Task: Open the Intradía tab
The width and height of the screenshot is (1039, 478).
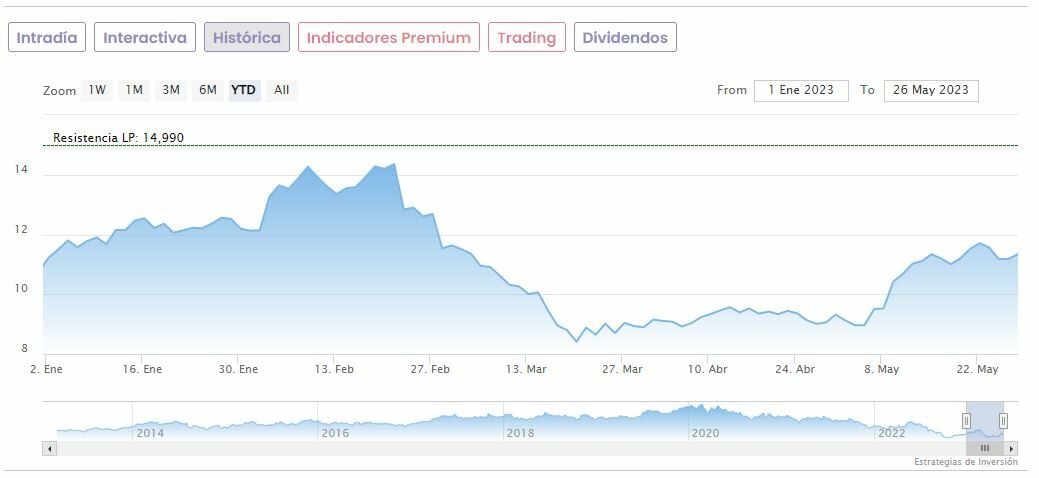Action: 47,38
